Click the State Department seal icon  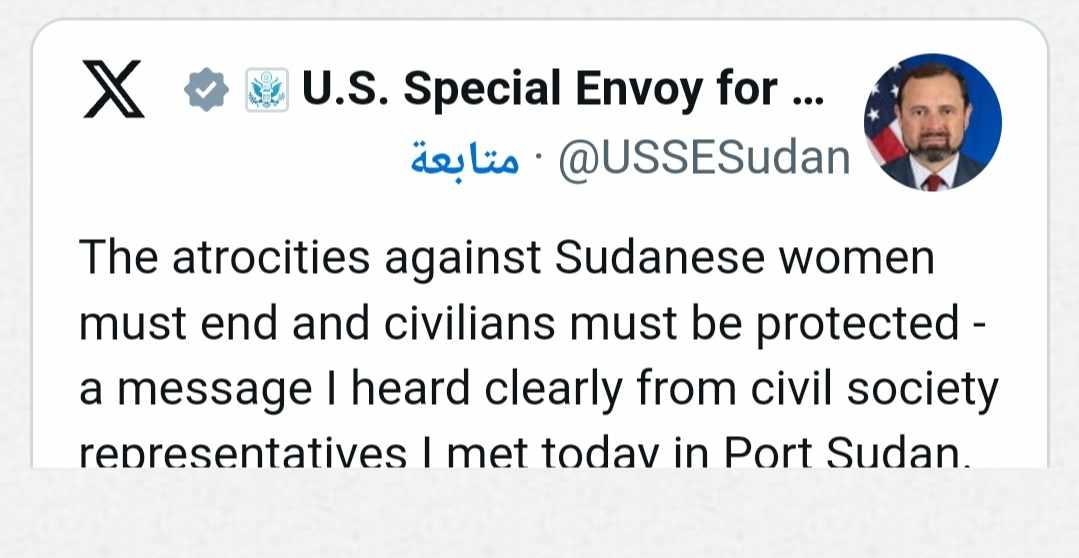[x=266, y=92]
